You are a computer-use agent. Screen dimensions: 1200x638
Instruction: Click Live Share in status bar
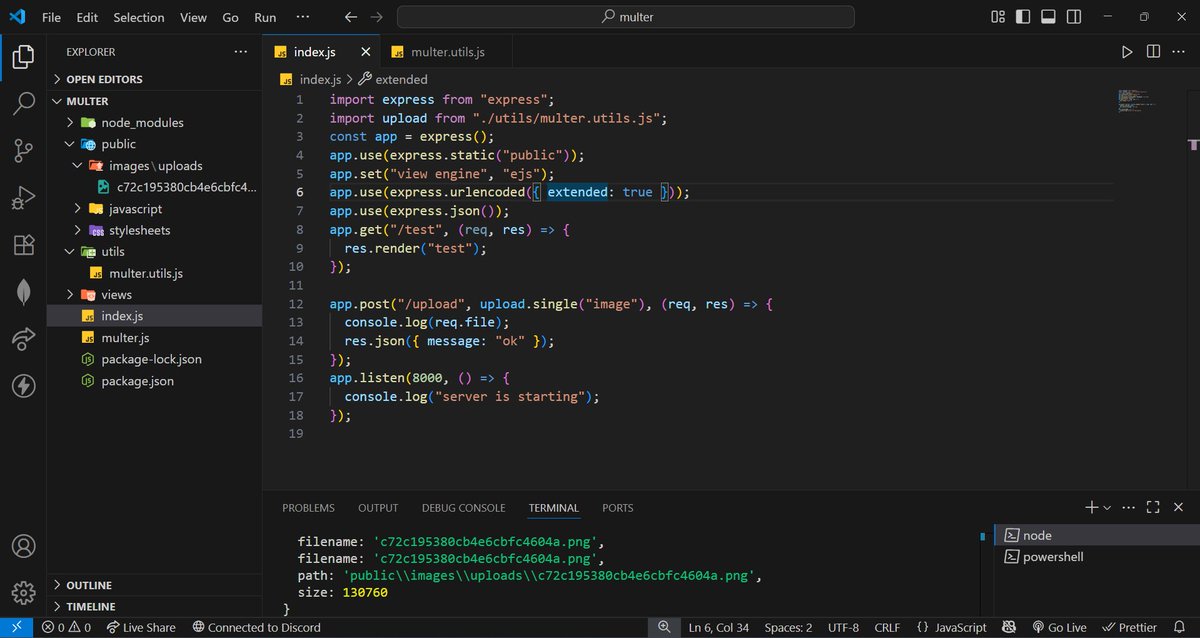click(x=140, y=627)
